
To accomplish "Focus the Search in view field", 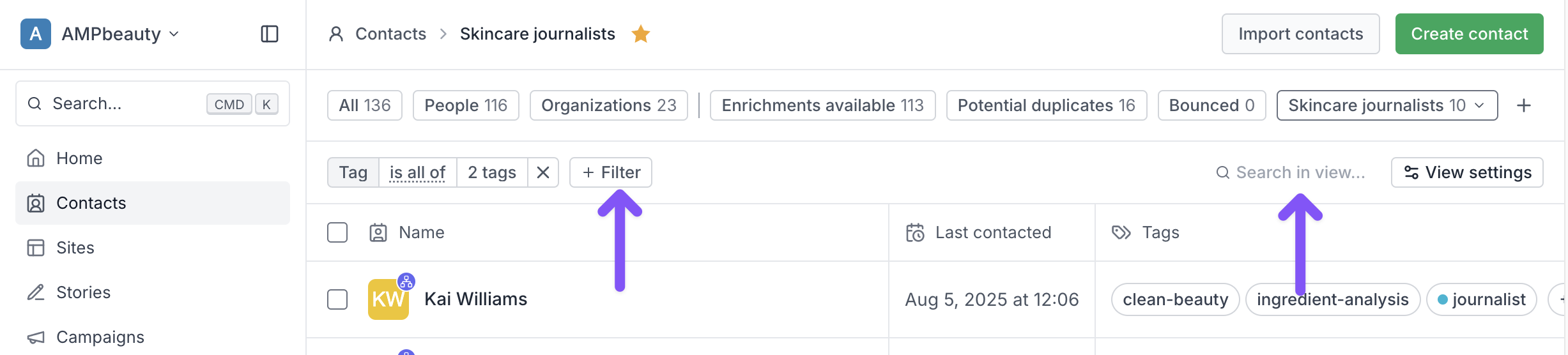I will (x=1293, y=172).
